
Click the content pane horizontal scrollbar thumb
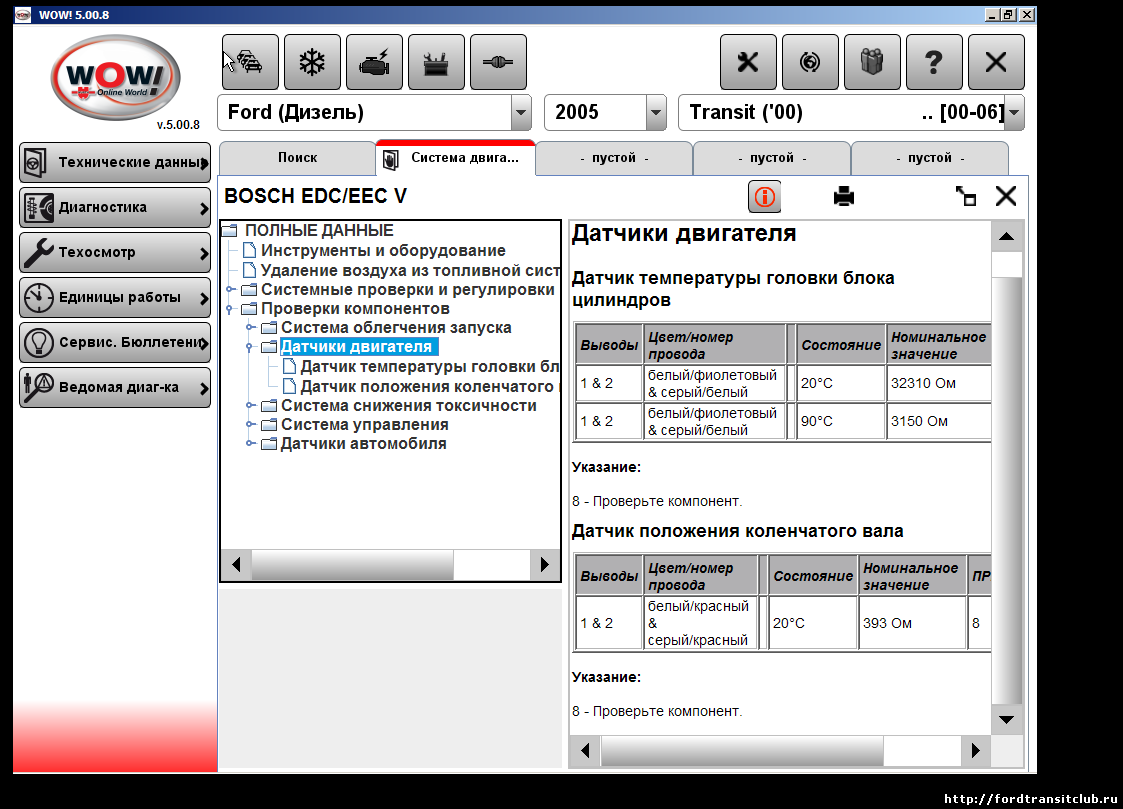742,750
